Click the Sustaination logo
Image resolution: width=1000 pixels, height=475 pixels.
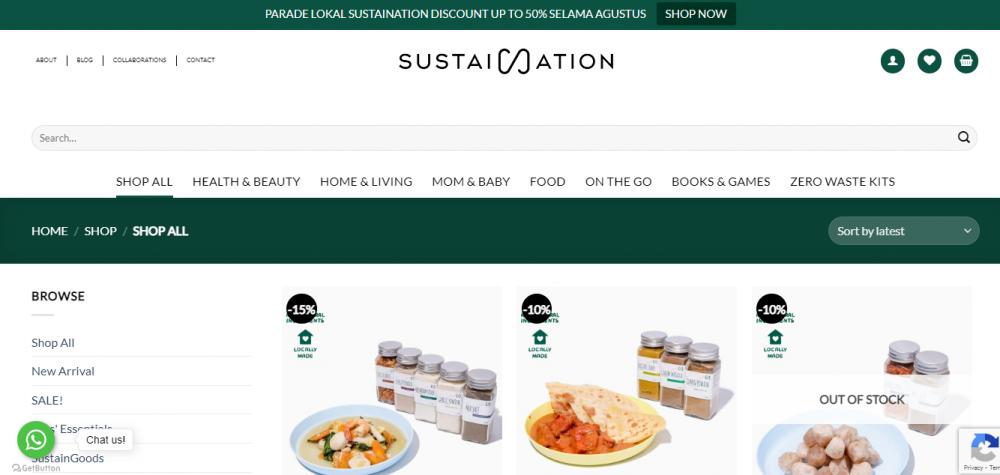point(506,61)
